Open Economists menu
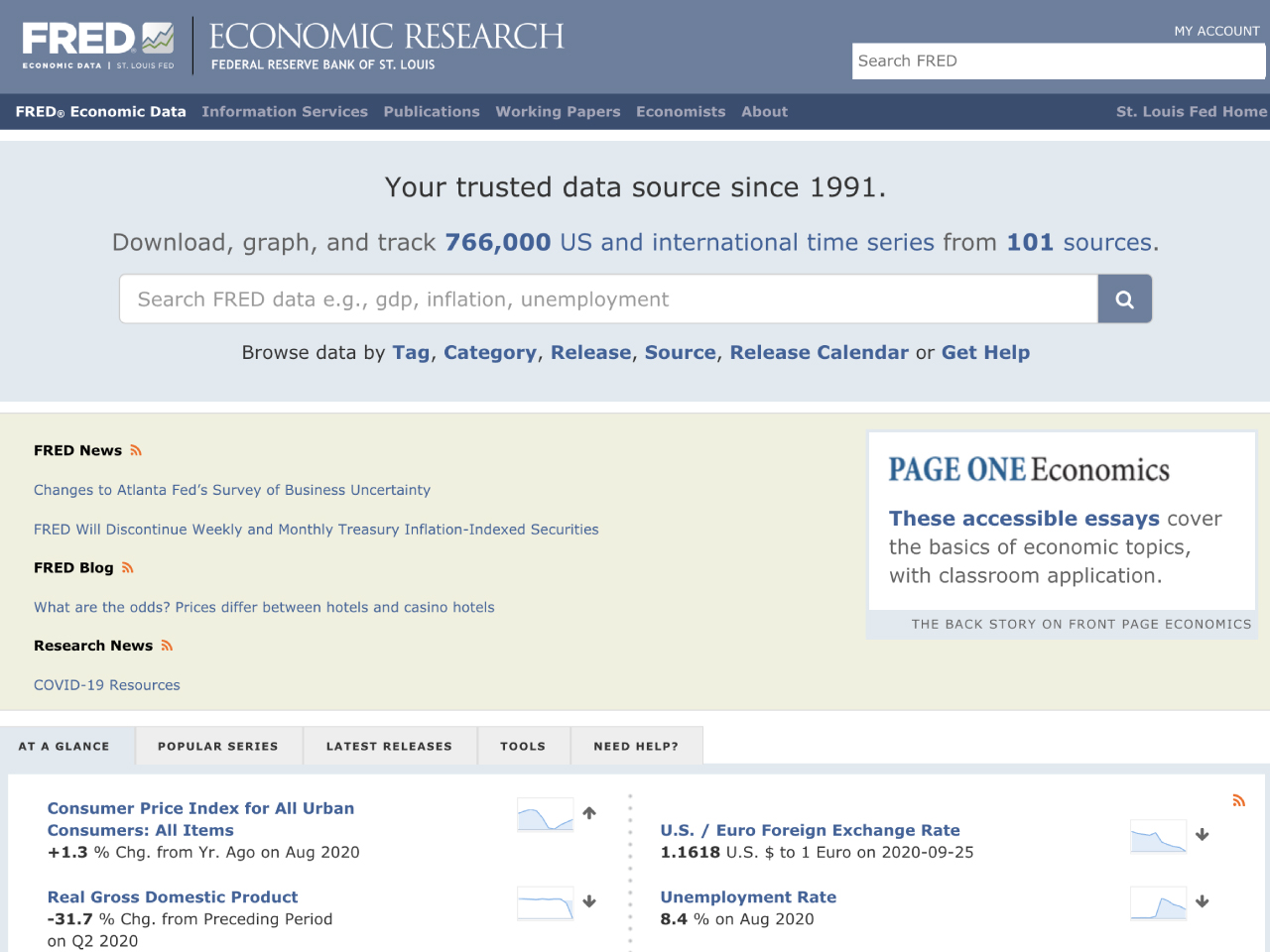The width and height of the screenshot is (1270, 952). point(681,112)
